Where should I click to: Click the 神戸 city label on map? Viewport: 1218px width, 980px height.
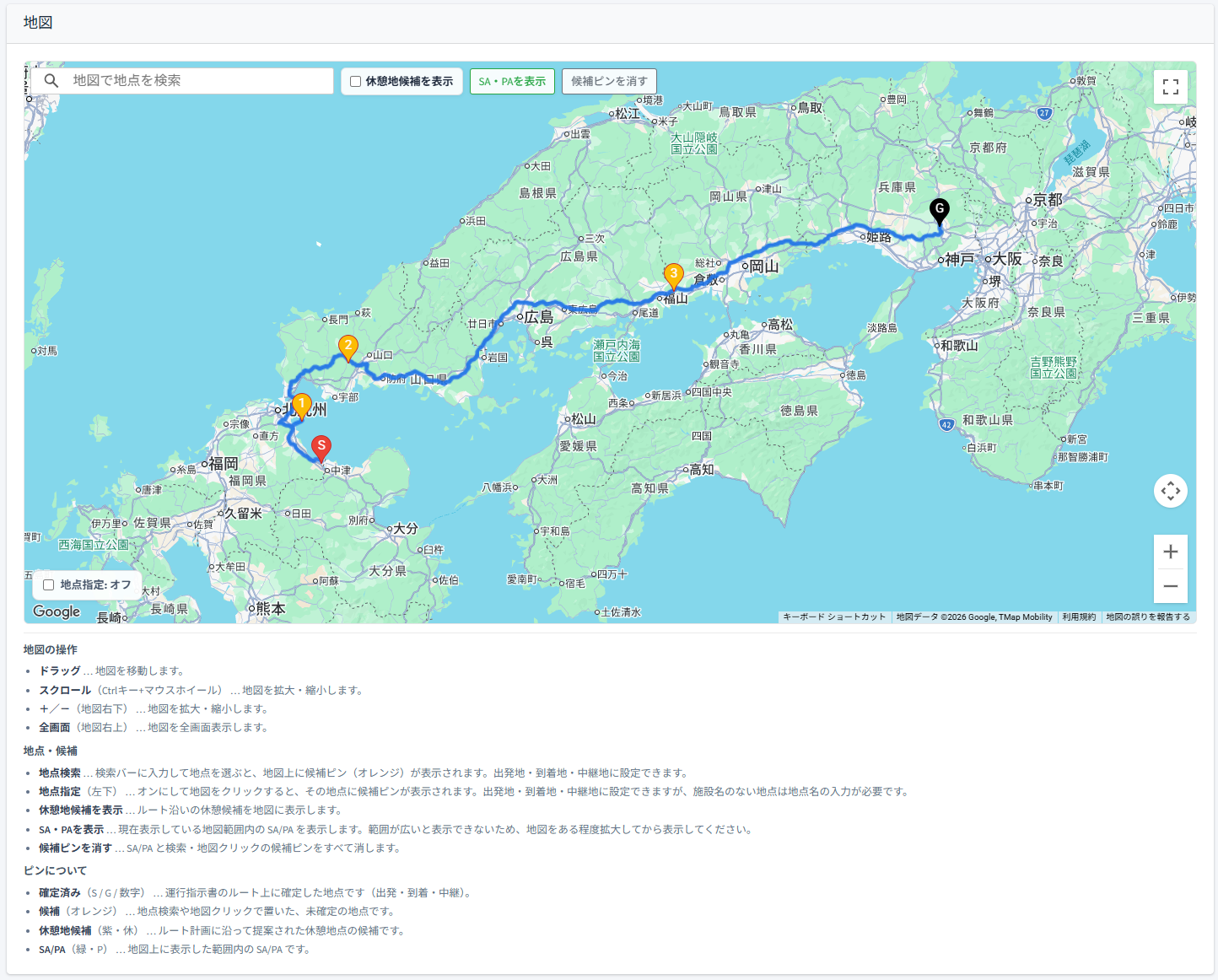pyautogui.click(x=960, y=260)
